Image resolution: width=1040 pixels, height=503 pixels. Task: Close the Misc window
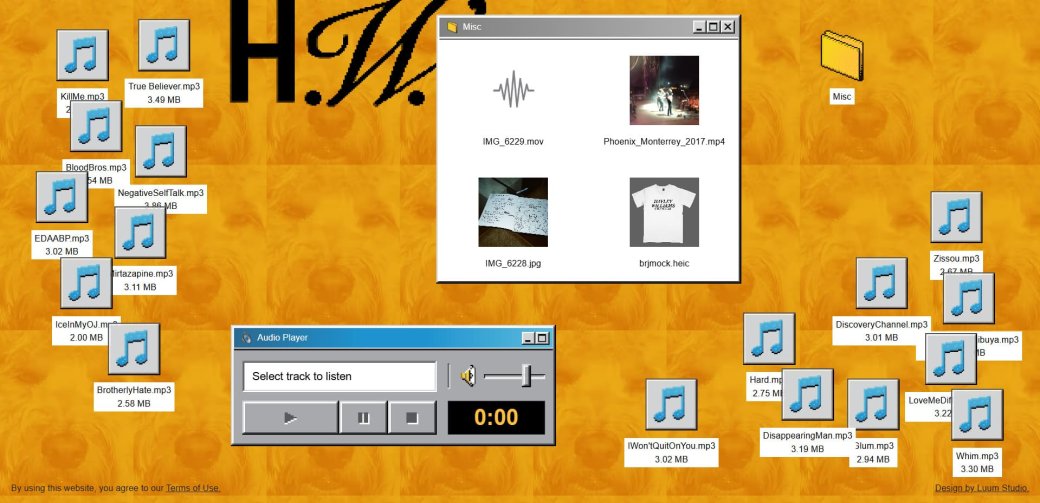click(x=728, y=27)
